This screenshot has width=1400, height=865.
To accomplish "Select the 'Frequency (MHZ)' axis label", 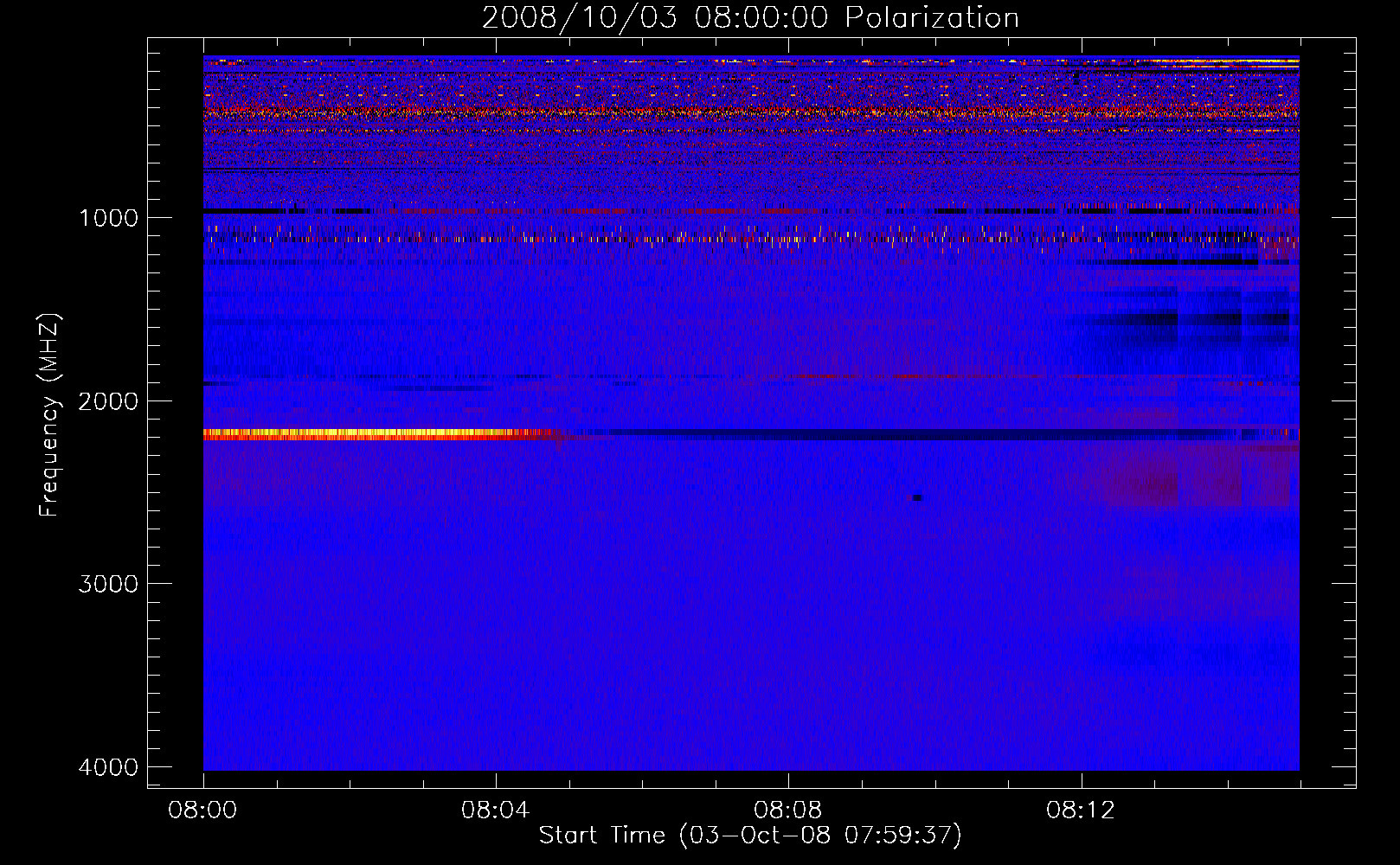I will click(50, 416).
